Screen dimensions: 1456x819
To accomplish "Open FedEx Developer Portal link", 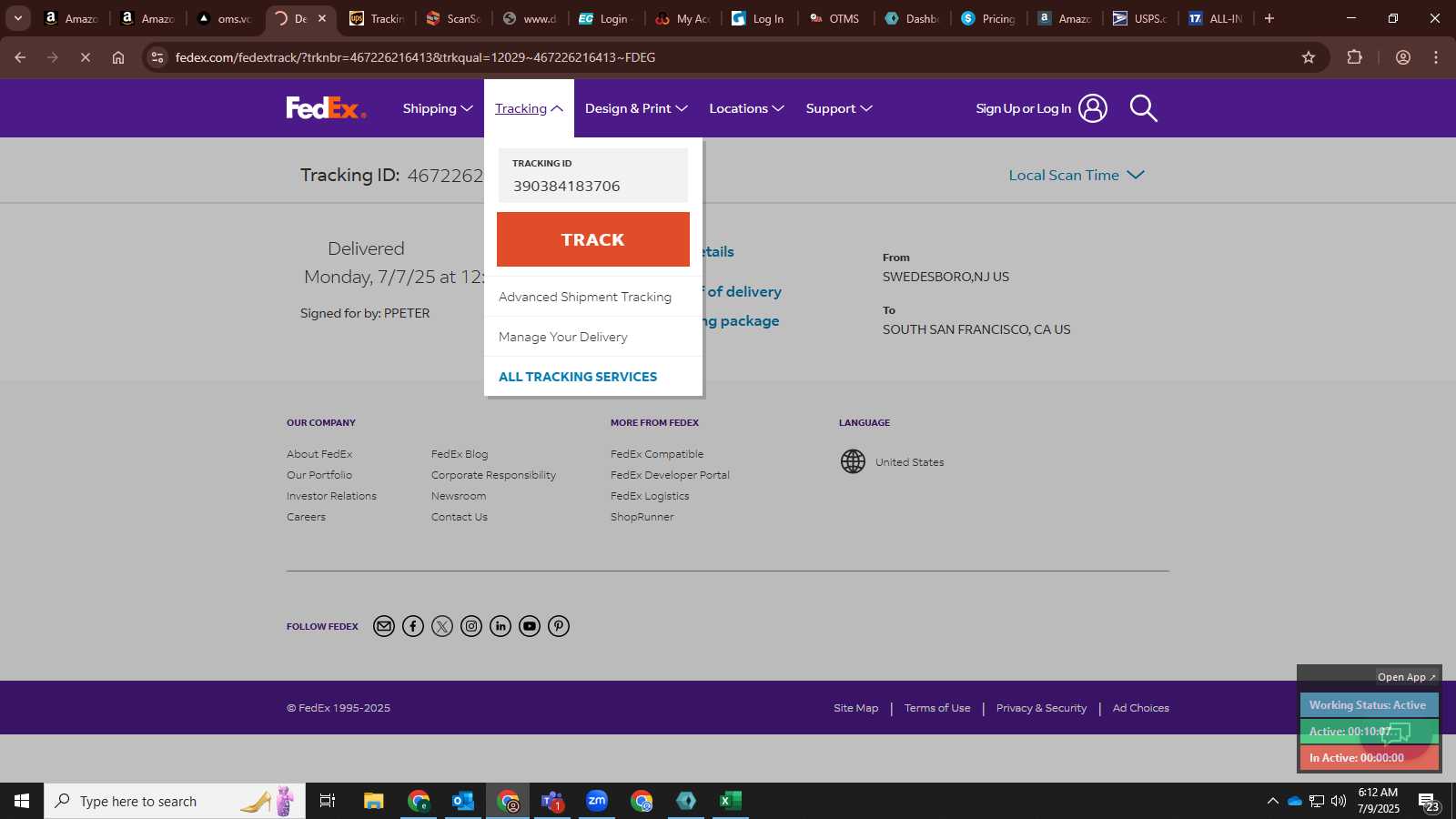I will click(x=670, y=475).
